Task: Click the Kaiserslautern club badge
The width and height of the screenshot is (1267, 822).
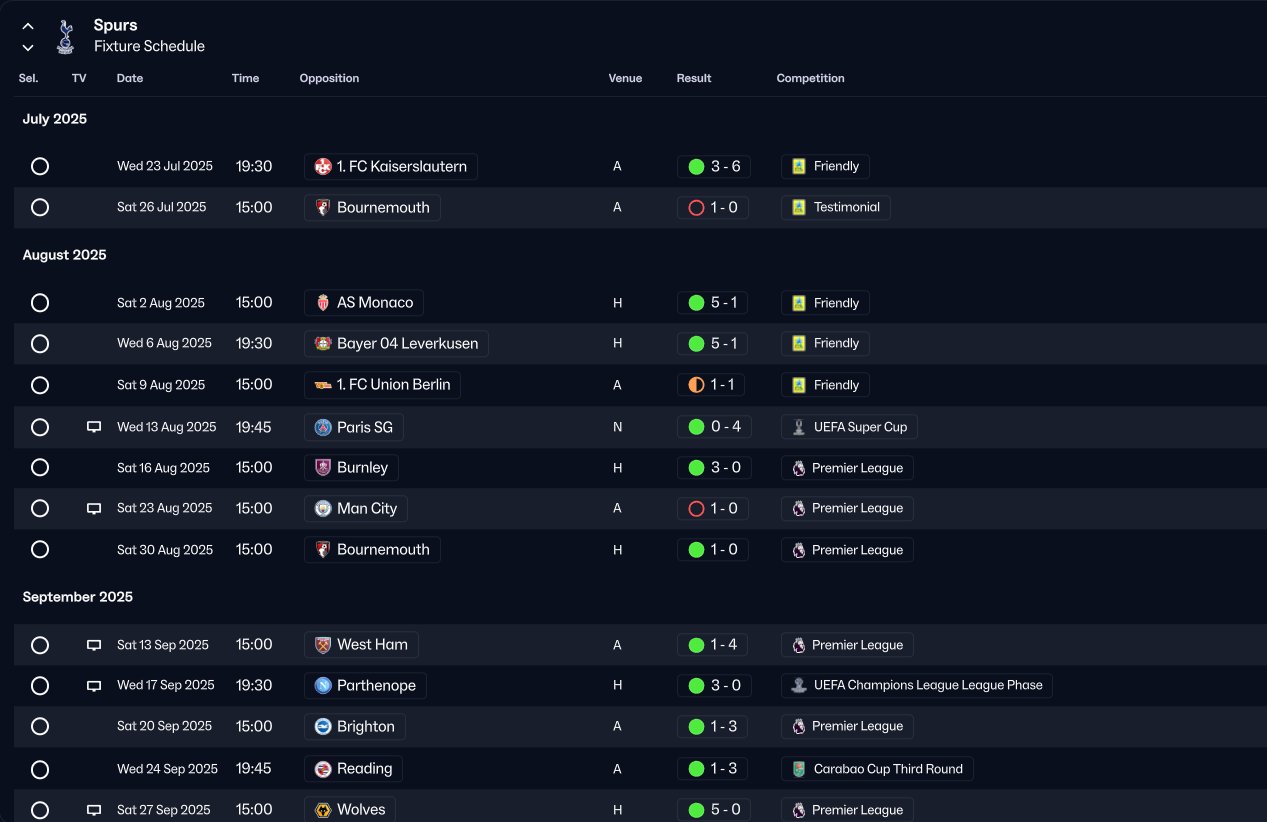Action: click(x=323, y=166)
